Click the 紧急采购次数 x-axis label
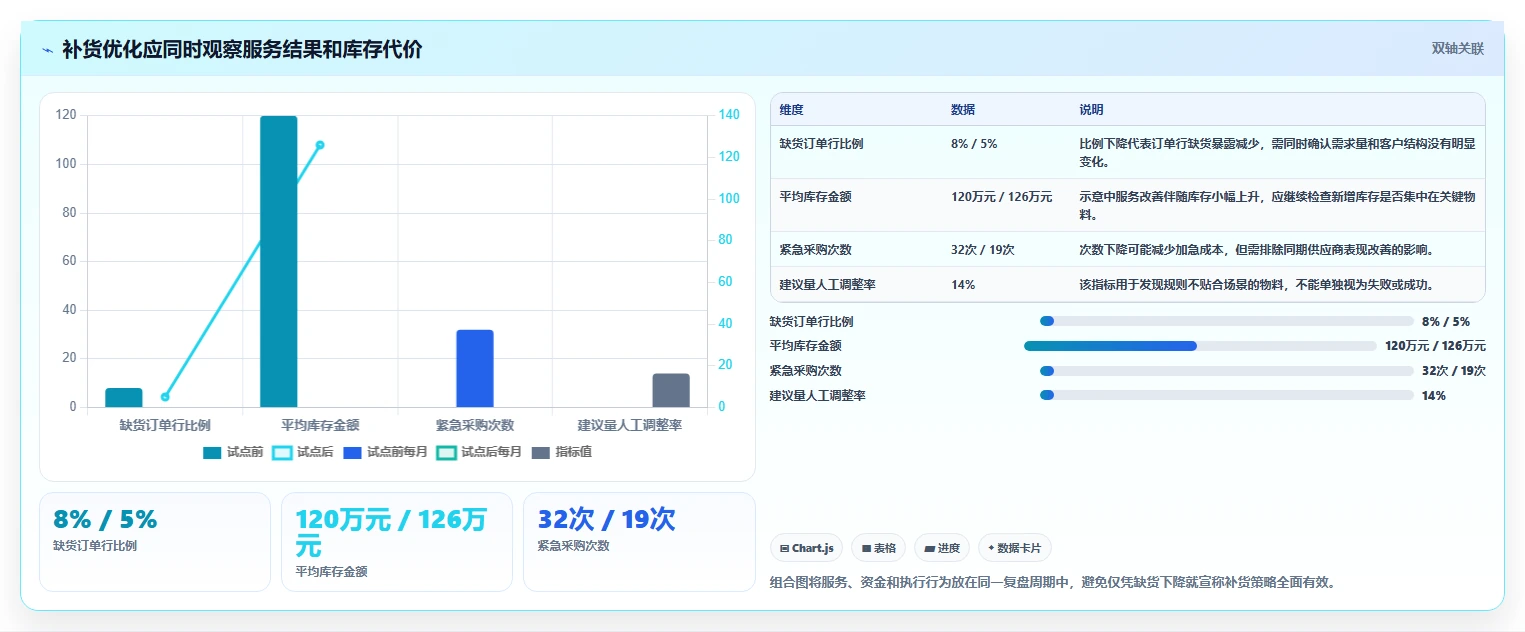This screenshot has height=632, width=1525. (475, 425)
